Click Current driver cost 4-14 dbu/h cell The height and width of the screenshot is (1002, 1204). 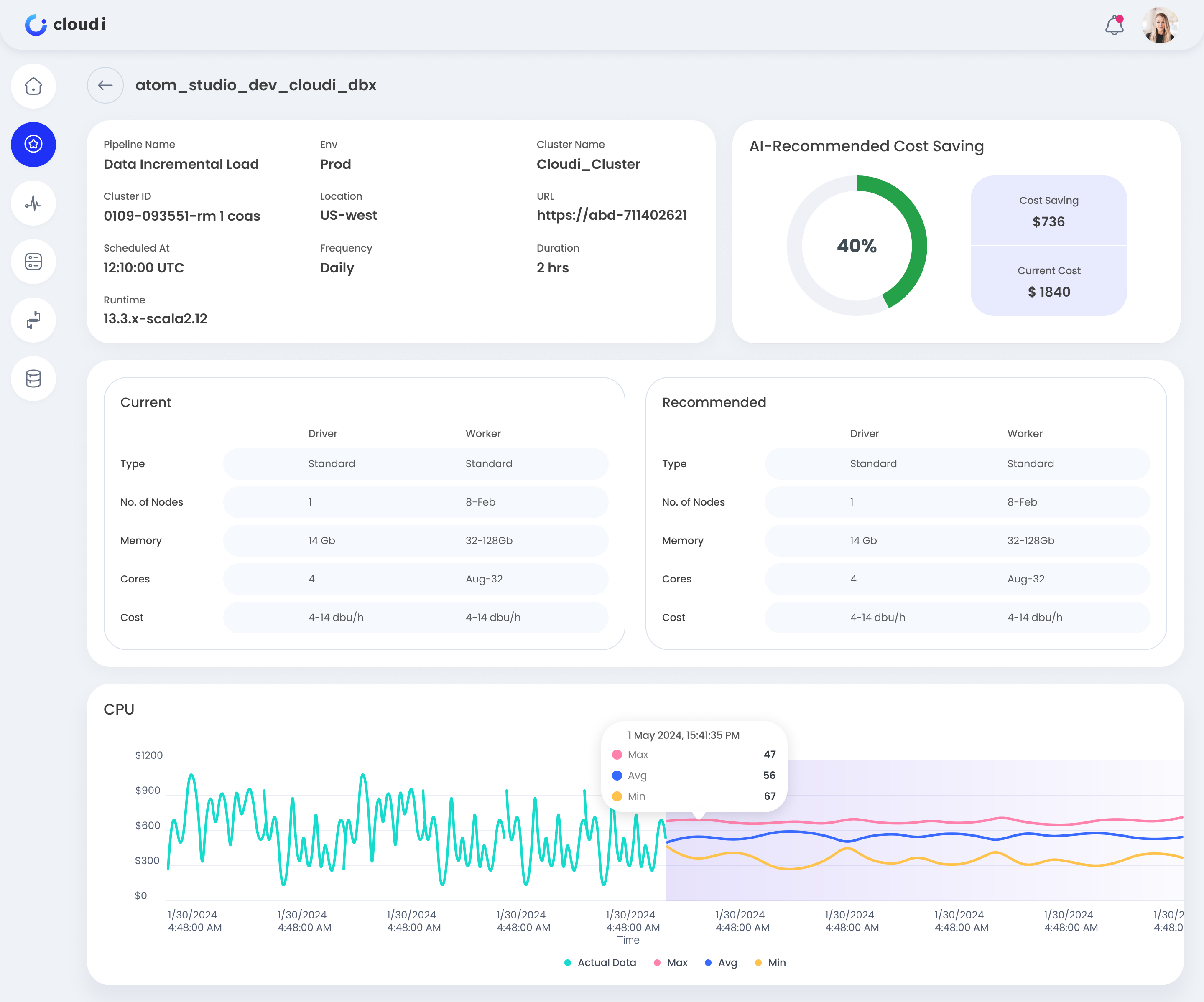click(x=336, y=617)
